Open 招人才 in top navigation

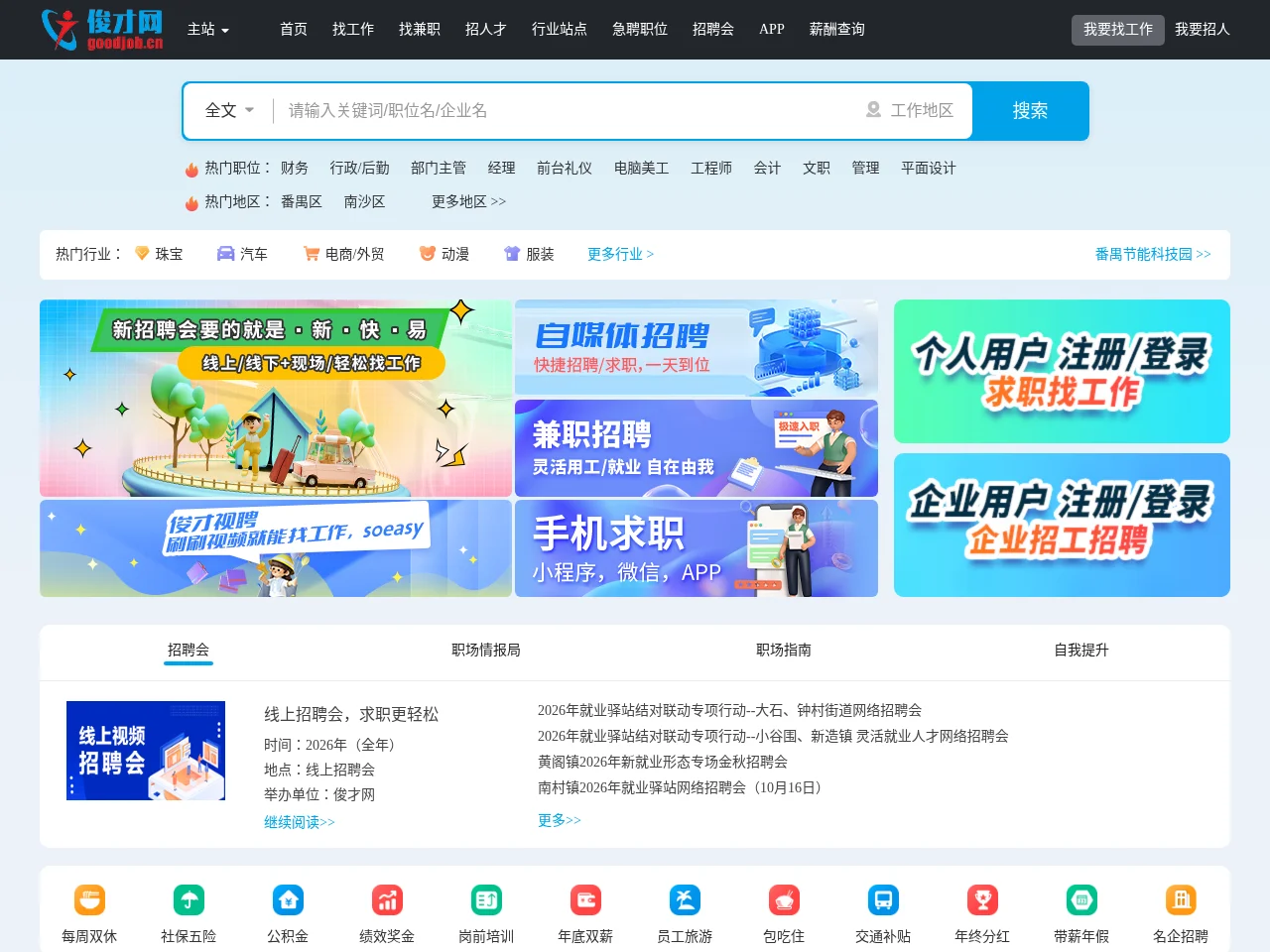(486, 30)
